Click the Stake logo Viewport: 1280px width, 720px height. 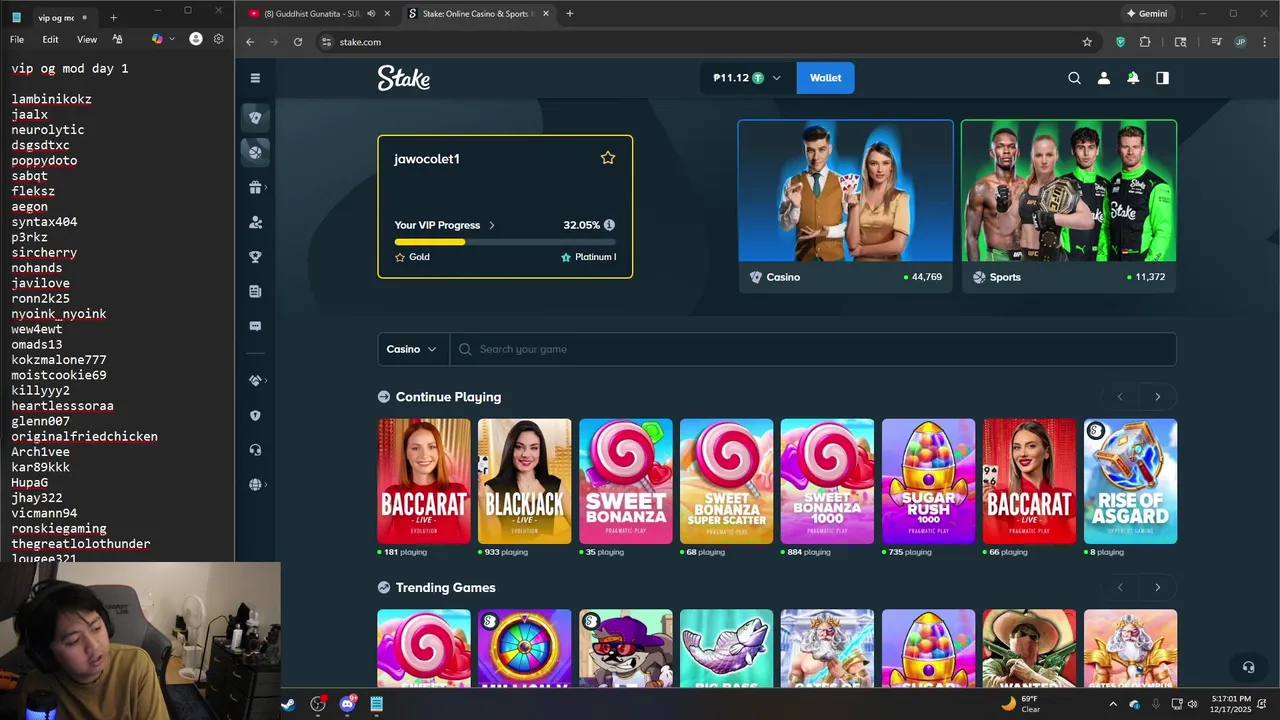click(x=404, y=78)
